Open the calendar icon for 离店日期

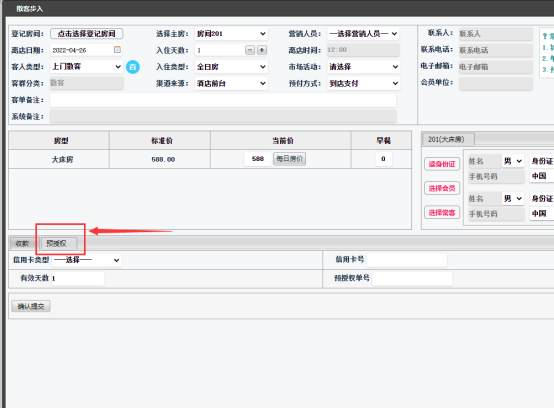[117, 49]
